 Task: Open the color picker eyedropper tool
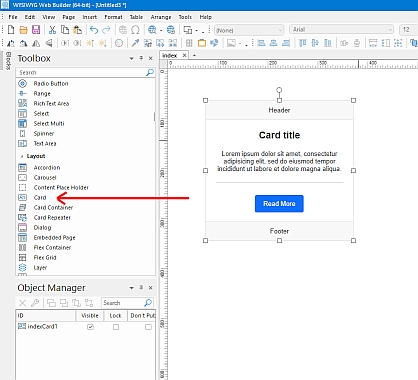(x=135, y=43)
